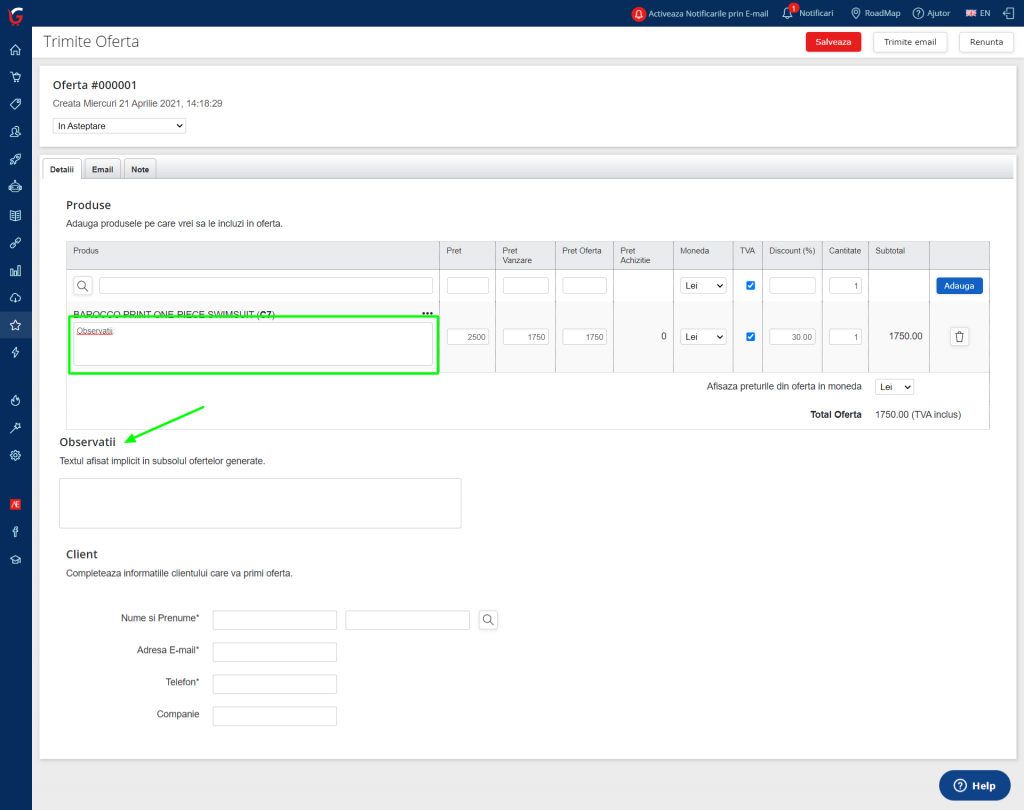The image size is (1024, 810).
Task: Open the price tag products icon
Action: (x=16, y=105)
